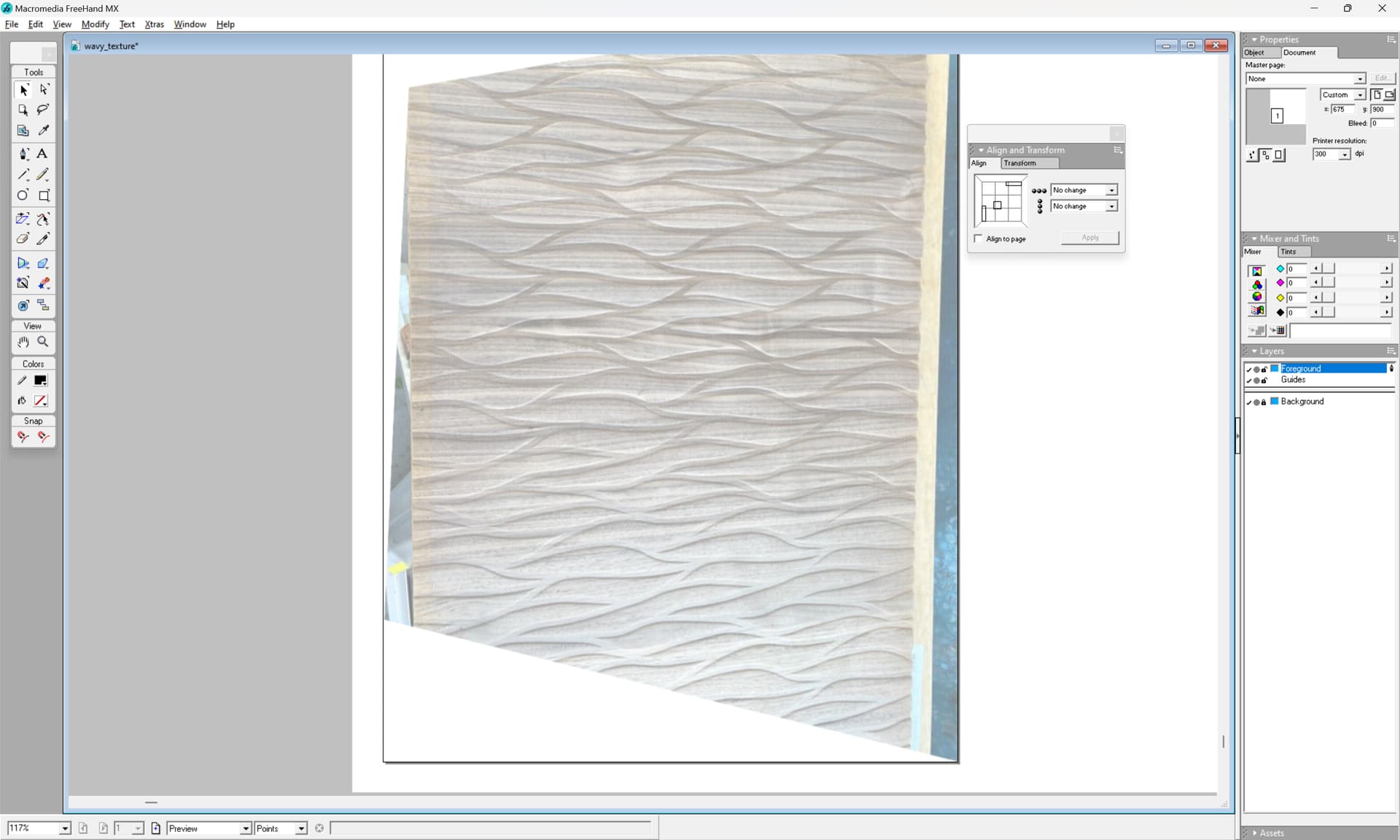Viewport: 1400px width, 840px height.
Task: Select the Eraser tool
Action: tap(23, 239)
